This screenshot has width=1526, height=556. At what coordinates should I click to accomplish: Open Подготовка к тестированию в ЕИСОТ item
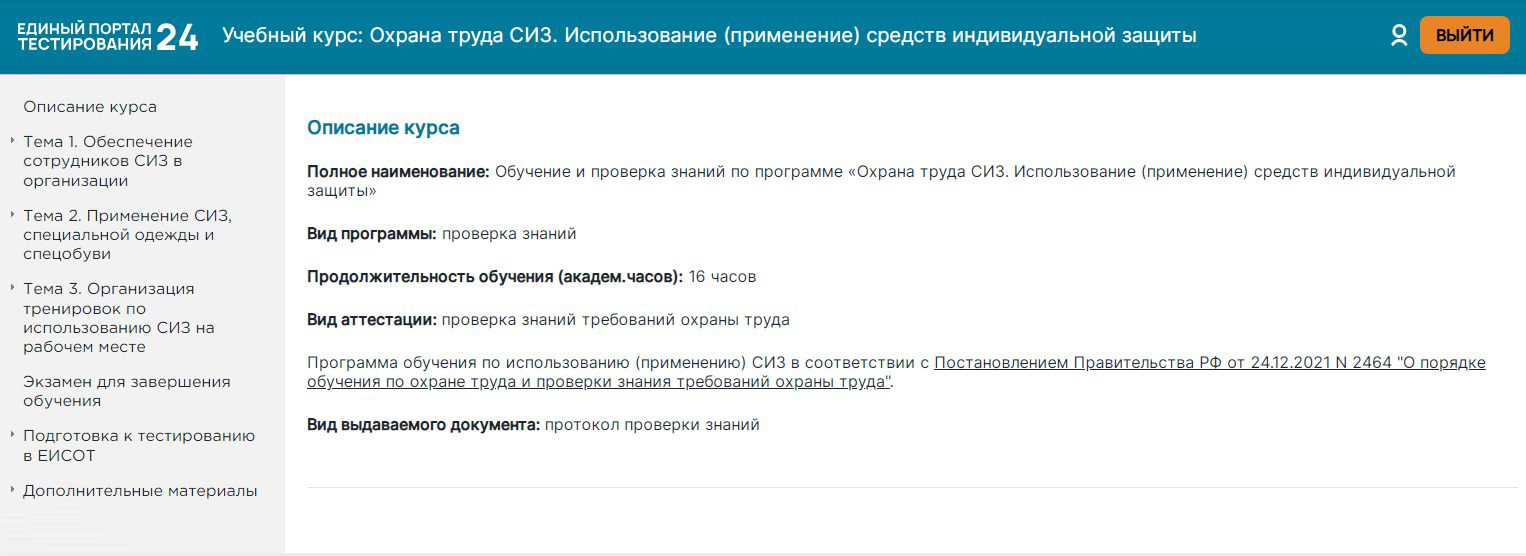coord(138,445)
